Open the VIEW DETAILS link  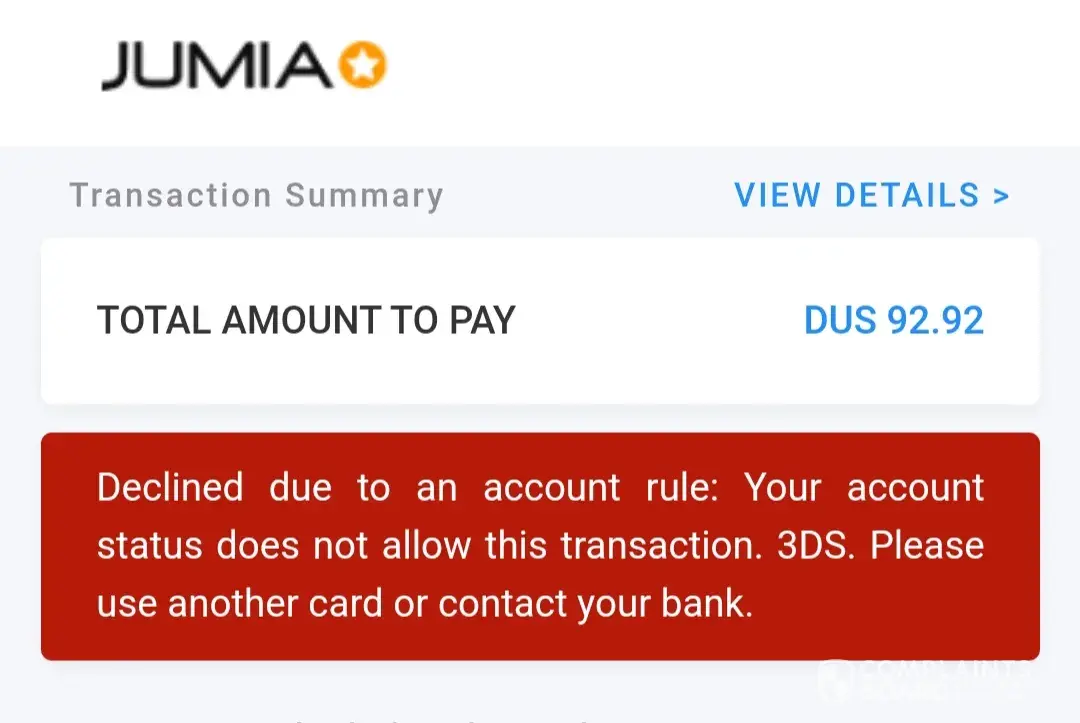coord(857,195)
